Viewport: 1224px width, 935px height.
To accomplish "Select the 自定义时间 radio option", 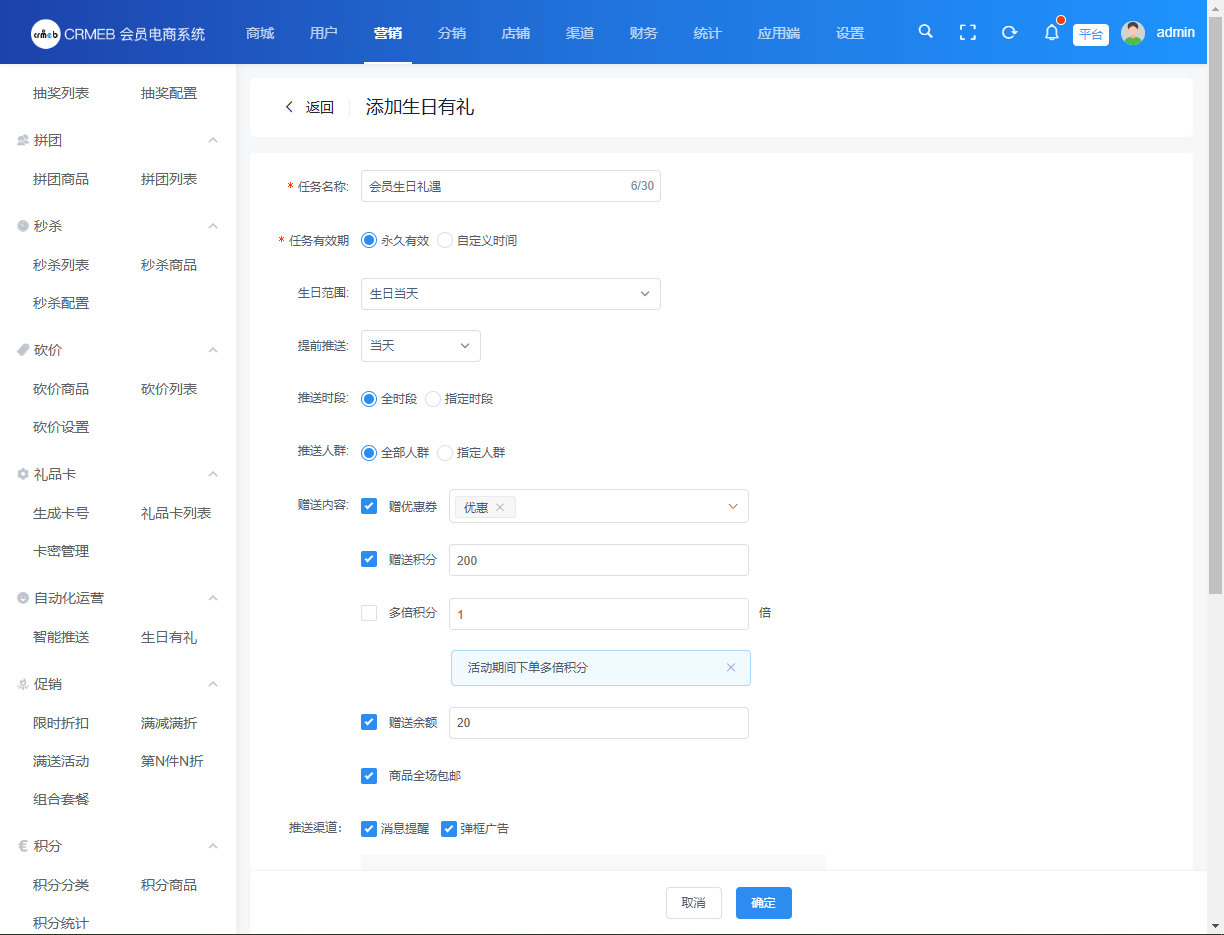I will point(446,241).
